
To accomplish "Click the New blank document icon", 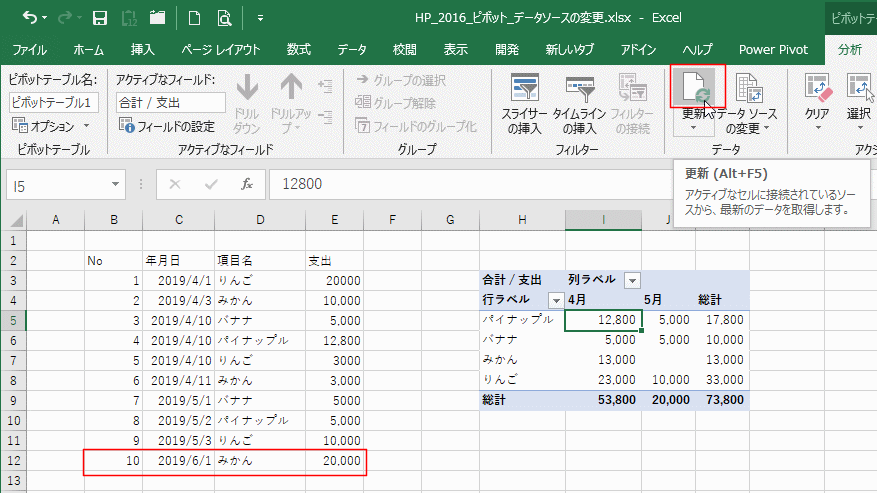I will click(x=194, y=18).
